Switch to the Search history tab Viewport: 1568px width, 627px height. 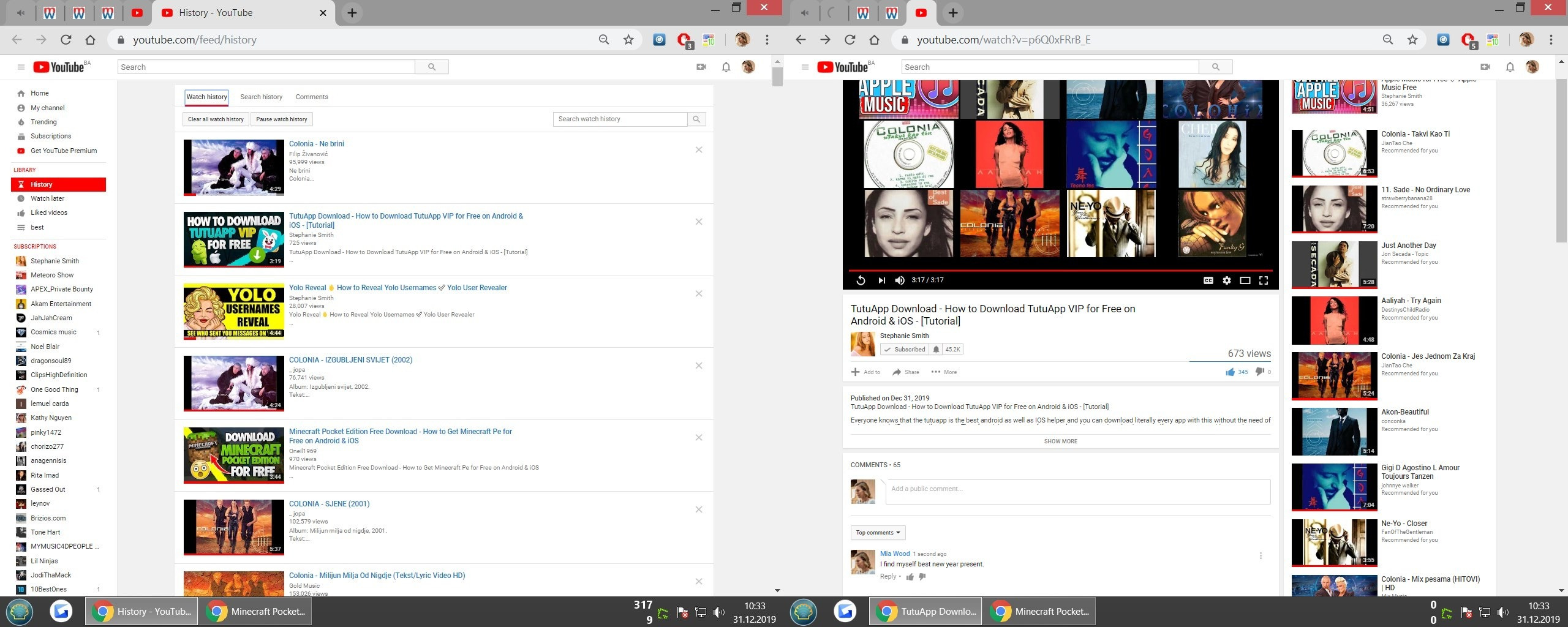tap(261, 97)
